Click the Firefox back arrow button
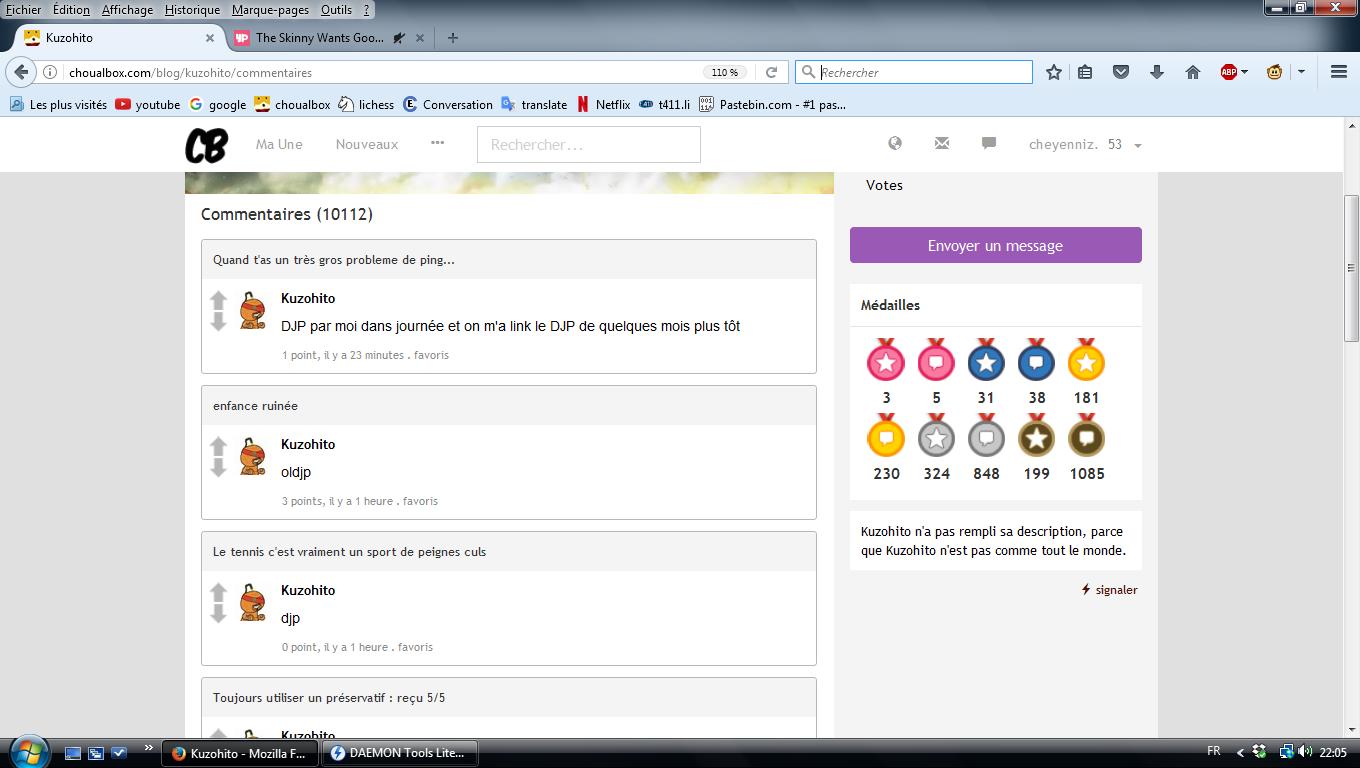 tap(21, 72)
